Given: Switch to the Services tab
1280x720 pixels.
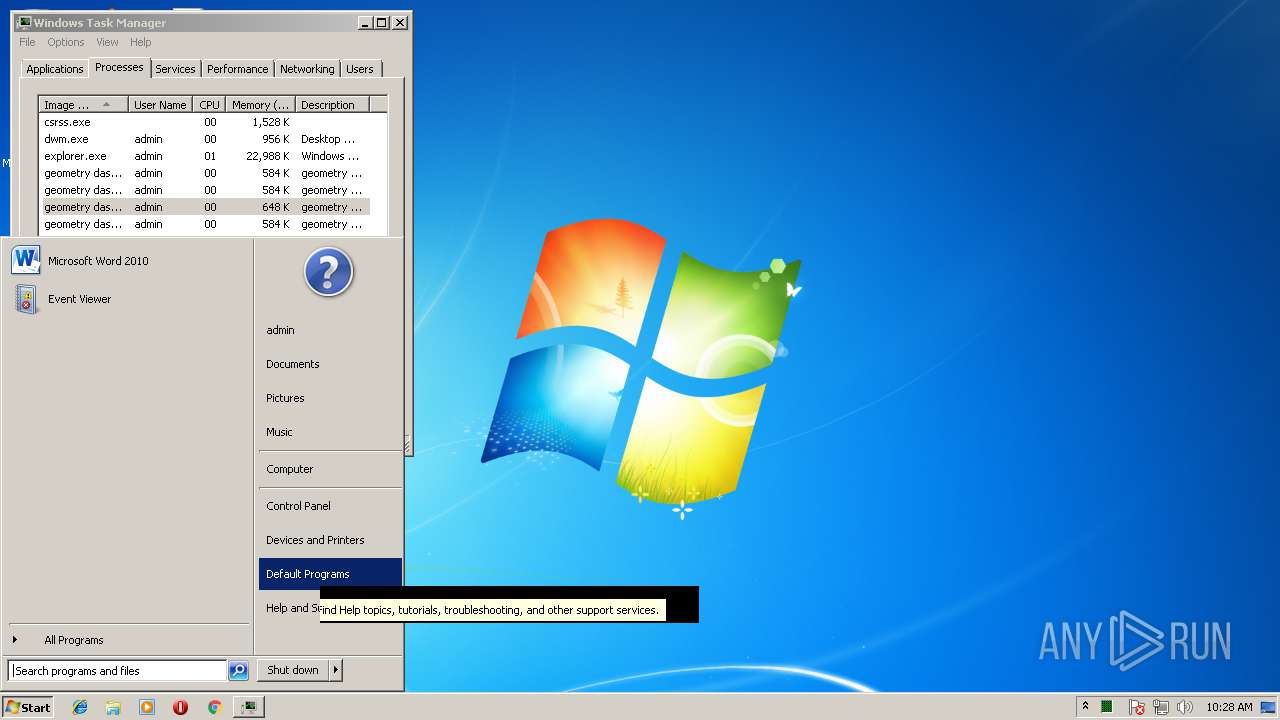Looking at the screenshot, I should (x=175, y=69).
